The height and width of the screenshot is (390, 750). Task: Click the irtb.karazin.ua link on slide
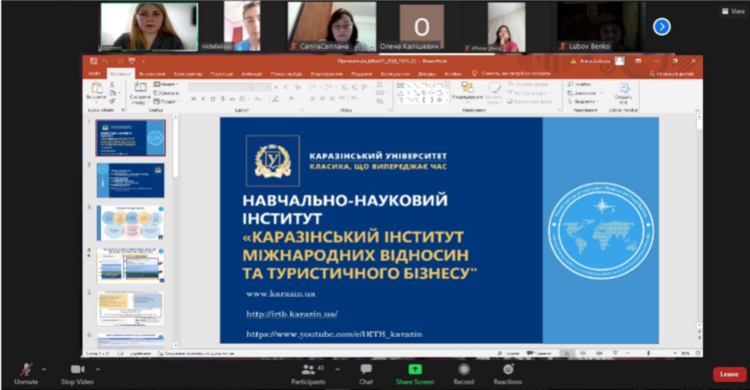pos(292,314)
